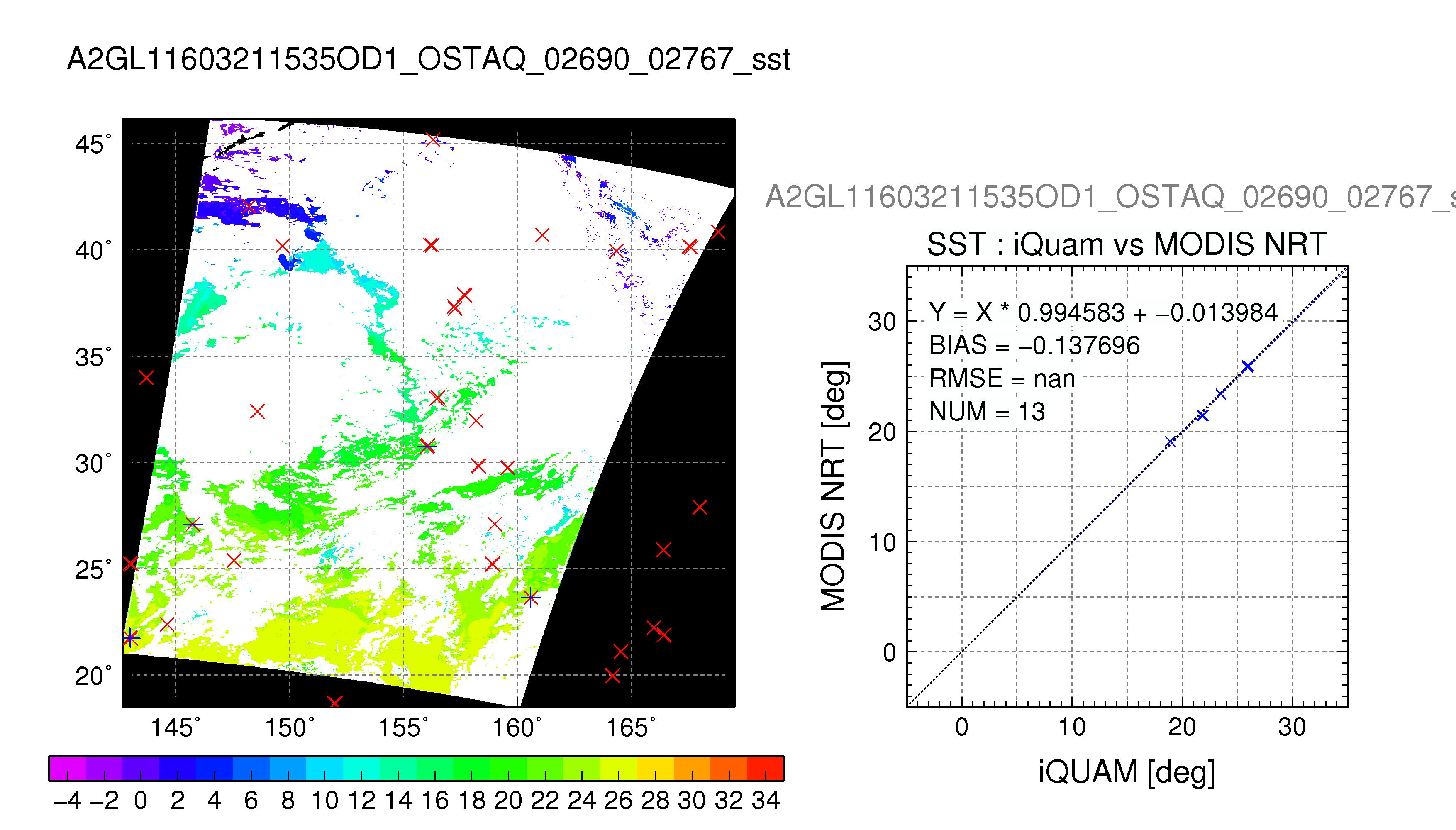Click the red X buoy marker near 158°, 32°

point(476,421)
